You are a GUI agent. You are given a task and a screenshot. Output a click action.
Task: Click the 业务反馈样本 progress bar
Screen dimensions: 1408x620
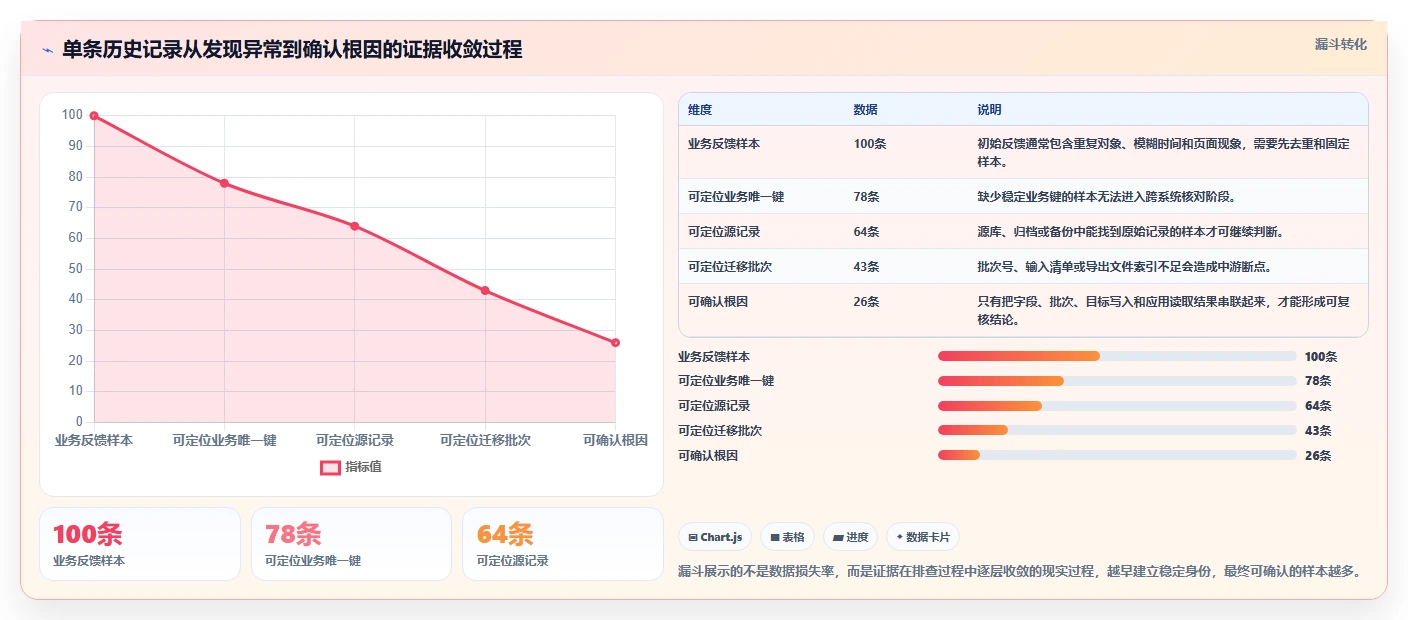coord(1117,356)
